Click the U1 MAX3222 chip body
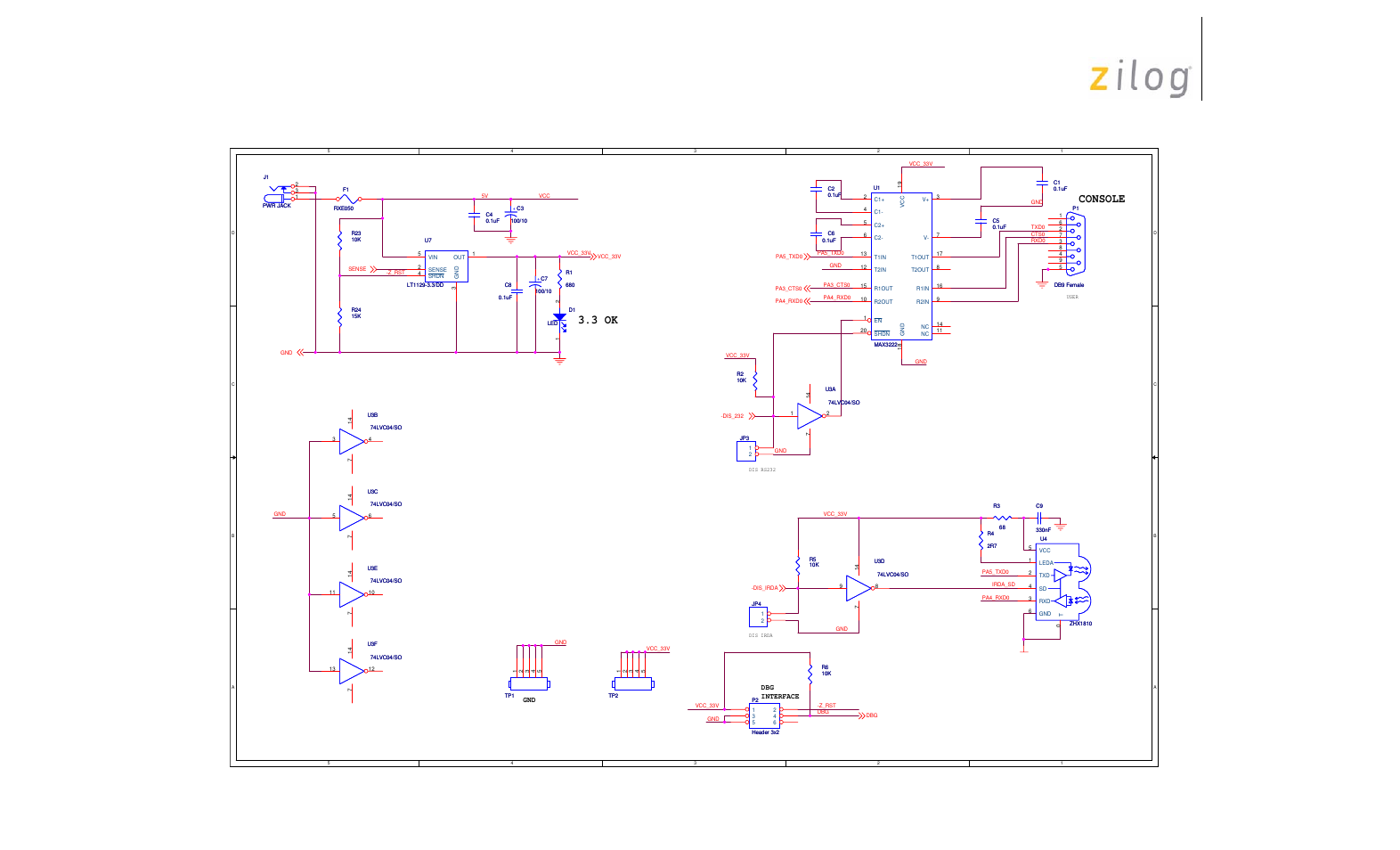Viewport: 1400px width, 850px height. (901, 266)
